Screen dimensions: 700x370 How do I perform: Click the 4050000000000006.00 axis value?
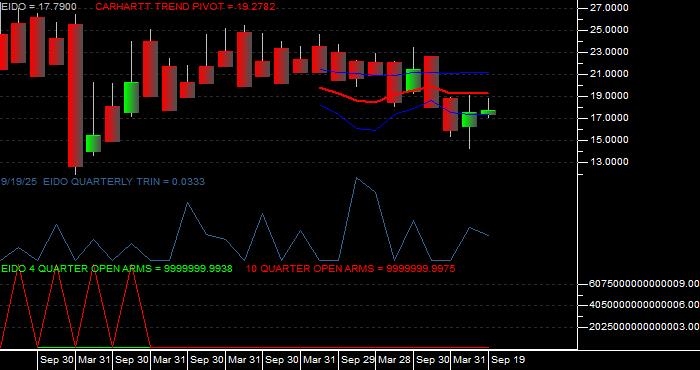644,305
